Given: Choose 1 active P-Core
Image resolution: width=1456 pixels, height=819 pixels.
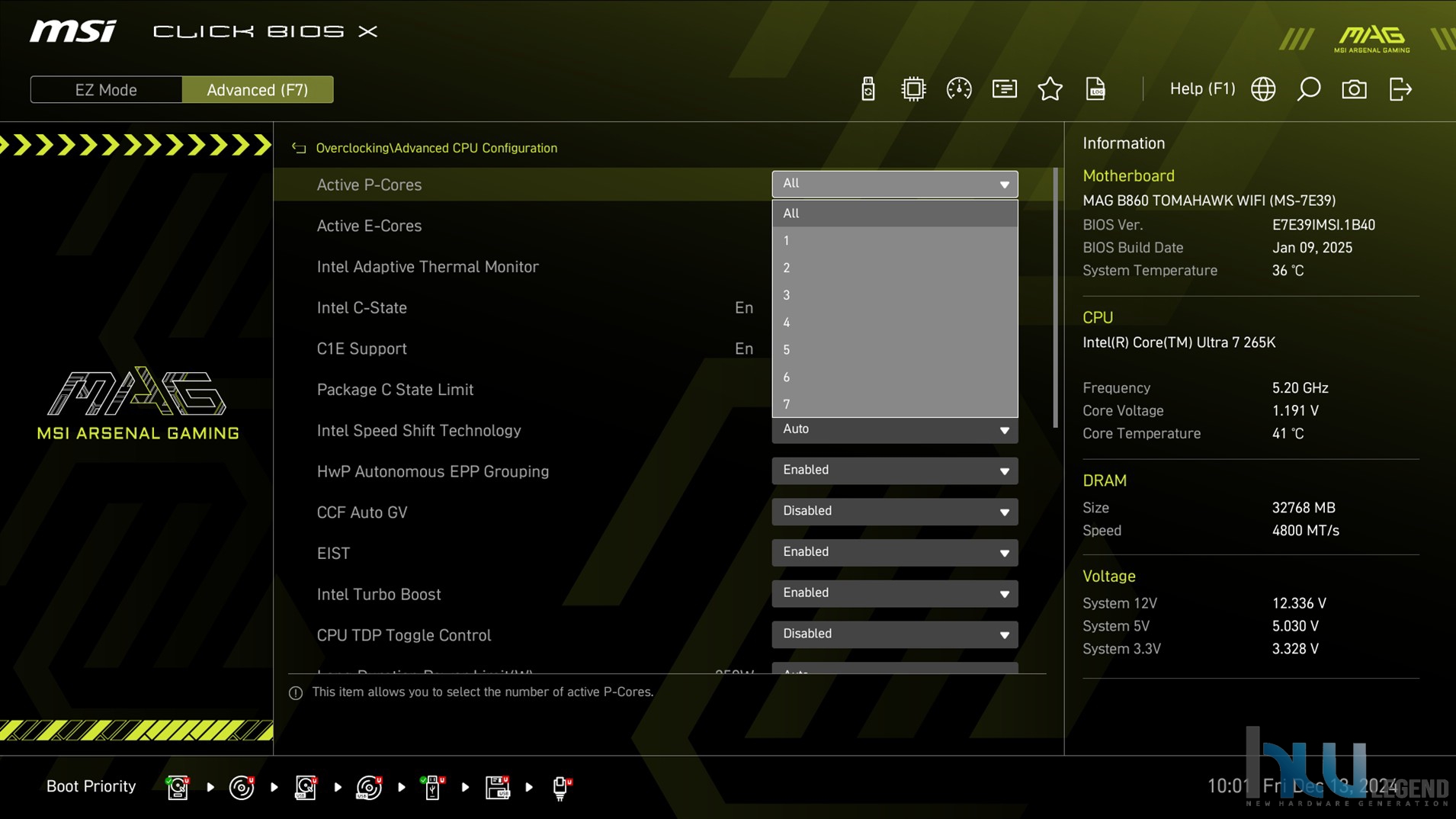Looking at the screenshot, I should [x=894, y=241].
